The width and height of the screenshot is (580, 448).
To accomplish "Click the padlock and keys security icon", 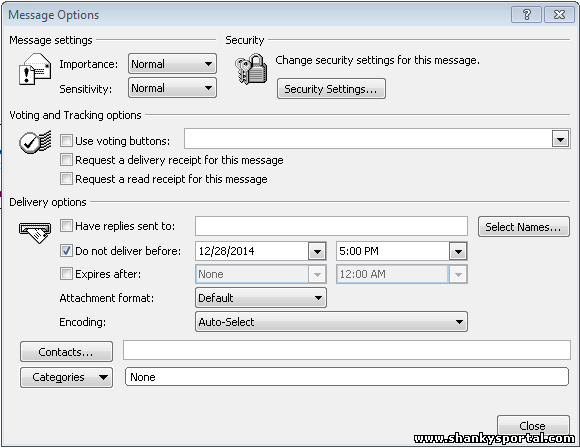I will pos(251,69).
